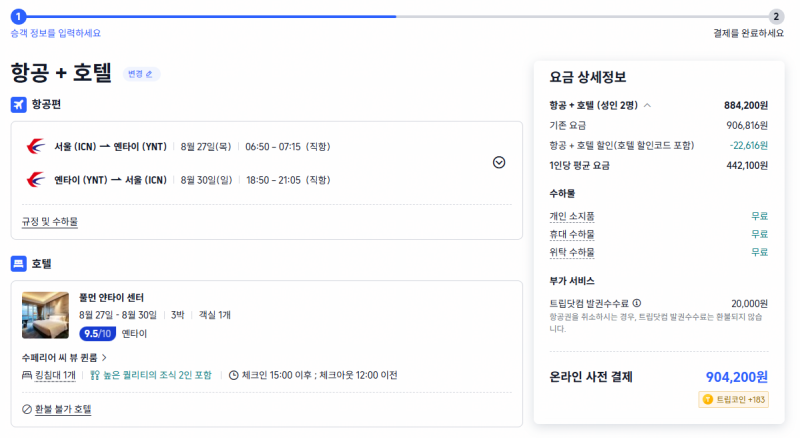
Task: Click 개인 소지품 baggage item
Action: click(571, 216)
